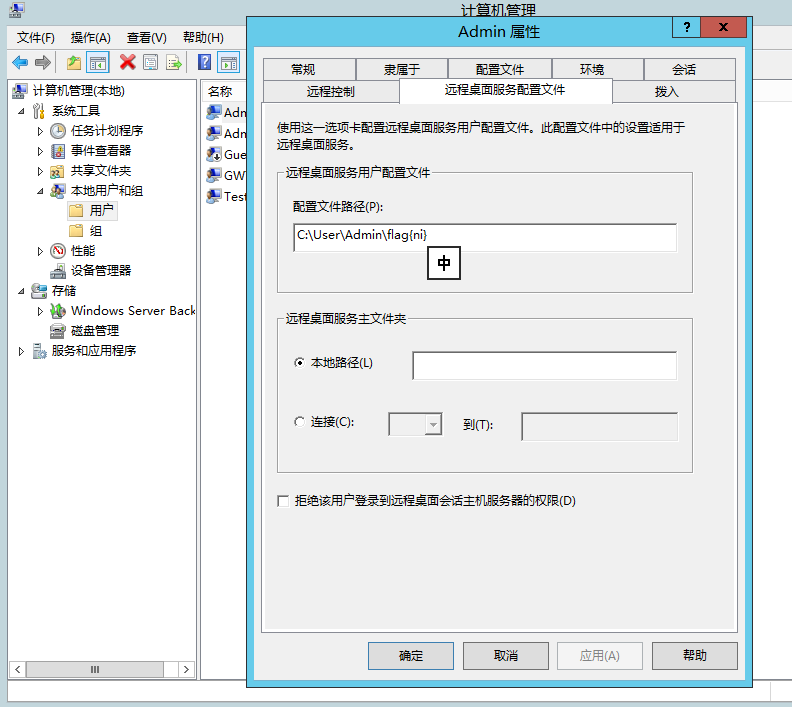Select 设备管理器 in the tree
The height and width of the screenshot is (707, 792).
coord(100,270)
